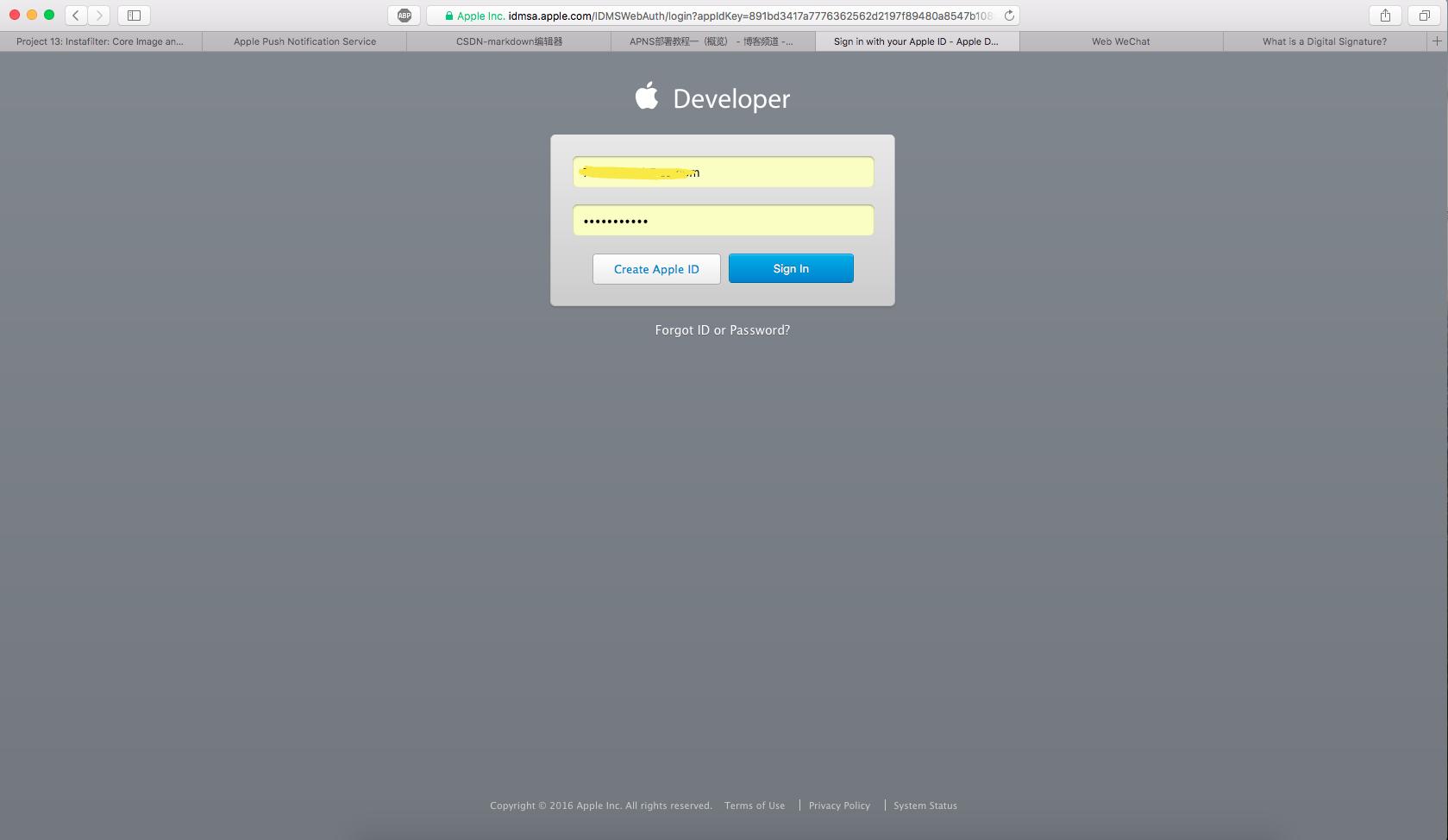Viewport: 1448px width, 840px height.
Task: Open the Adblock Plus extension icon
Action: (x=404, y=16)
